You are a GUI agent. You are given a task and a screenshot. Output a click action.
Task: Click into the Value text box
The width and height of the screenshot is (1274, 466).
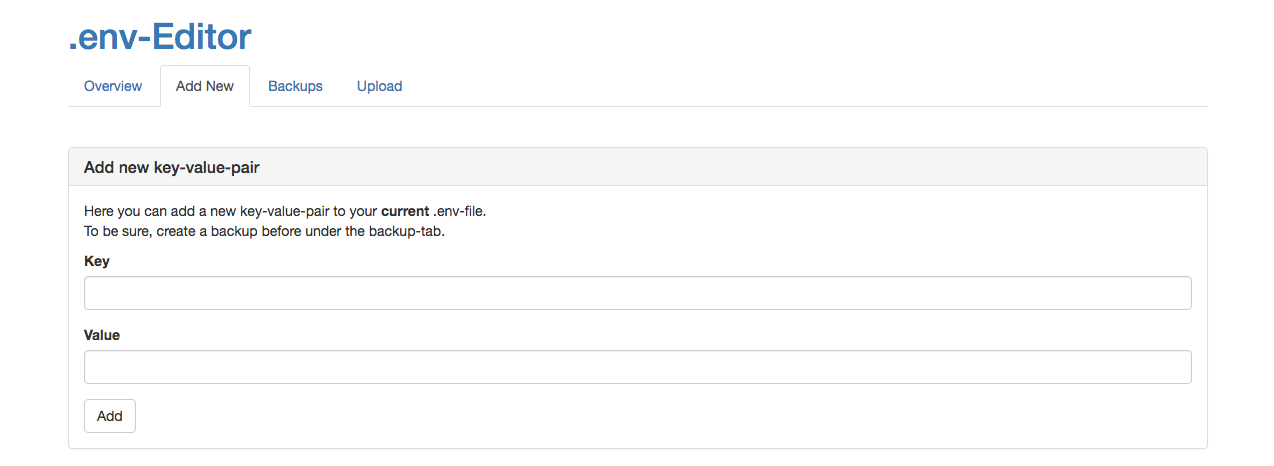click(637, 367)
